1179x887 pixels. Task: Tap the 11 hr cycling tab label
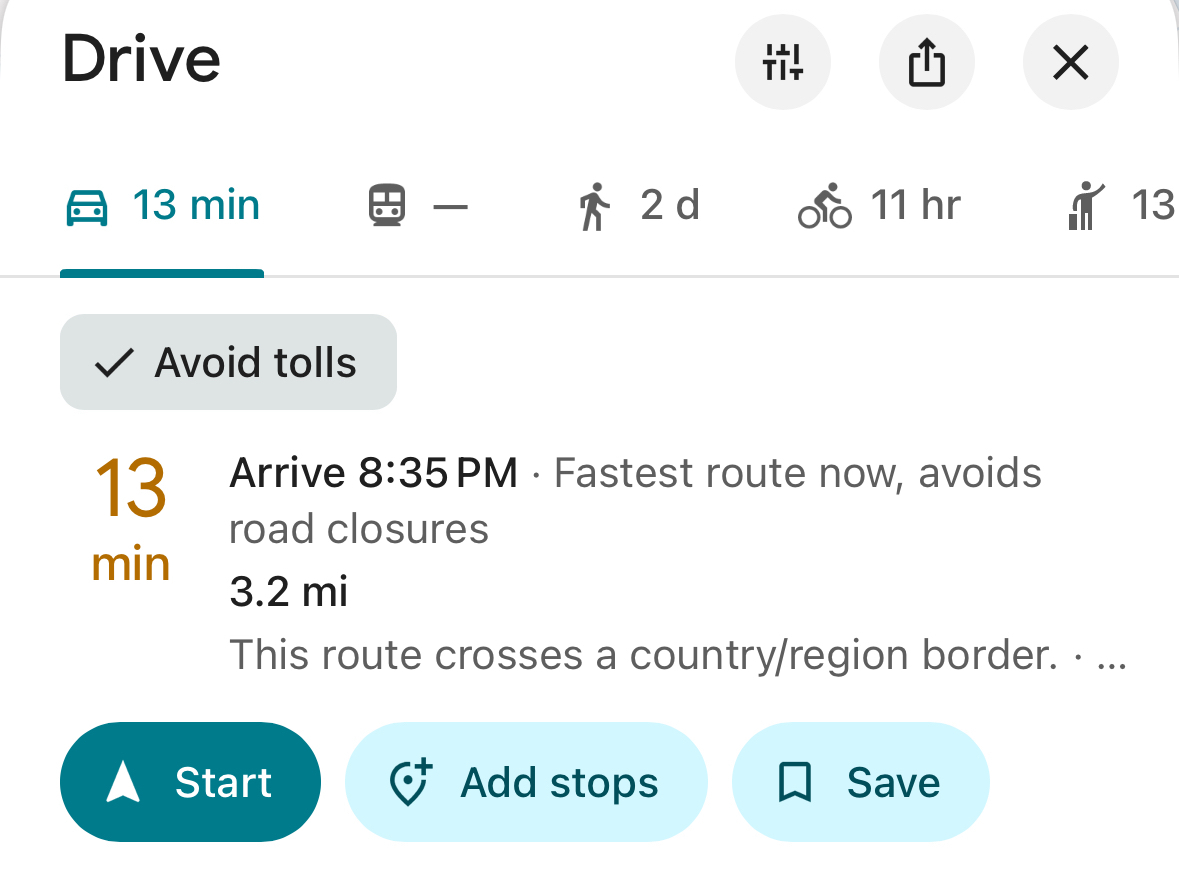[915, 206]
